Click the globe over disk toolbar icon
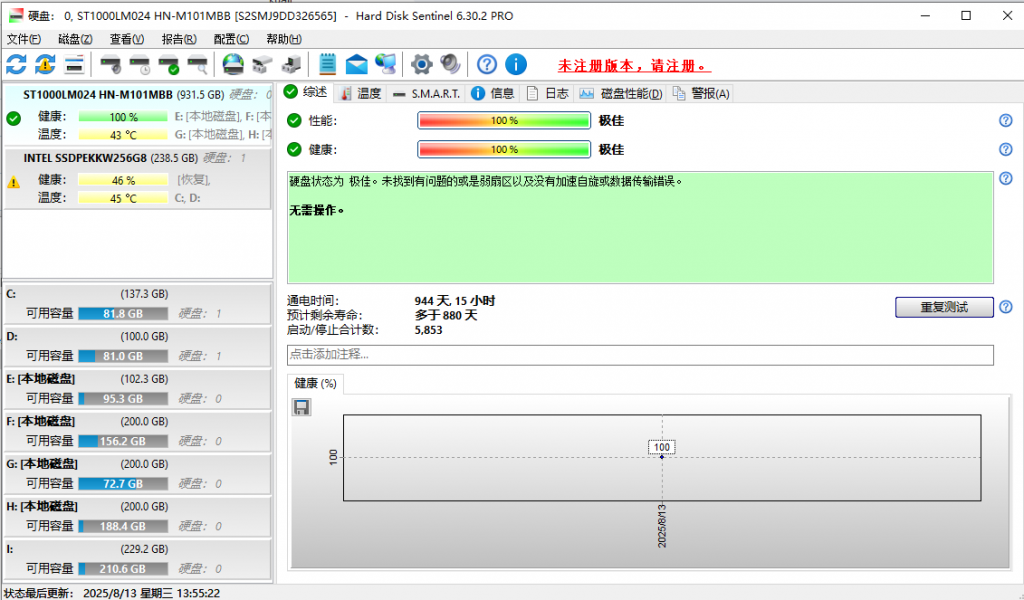 [233, 65]
